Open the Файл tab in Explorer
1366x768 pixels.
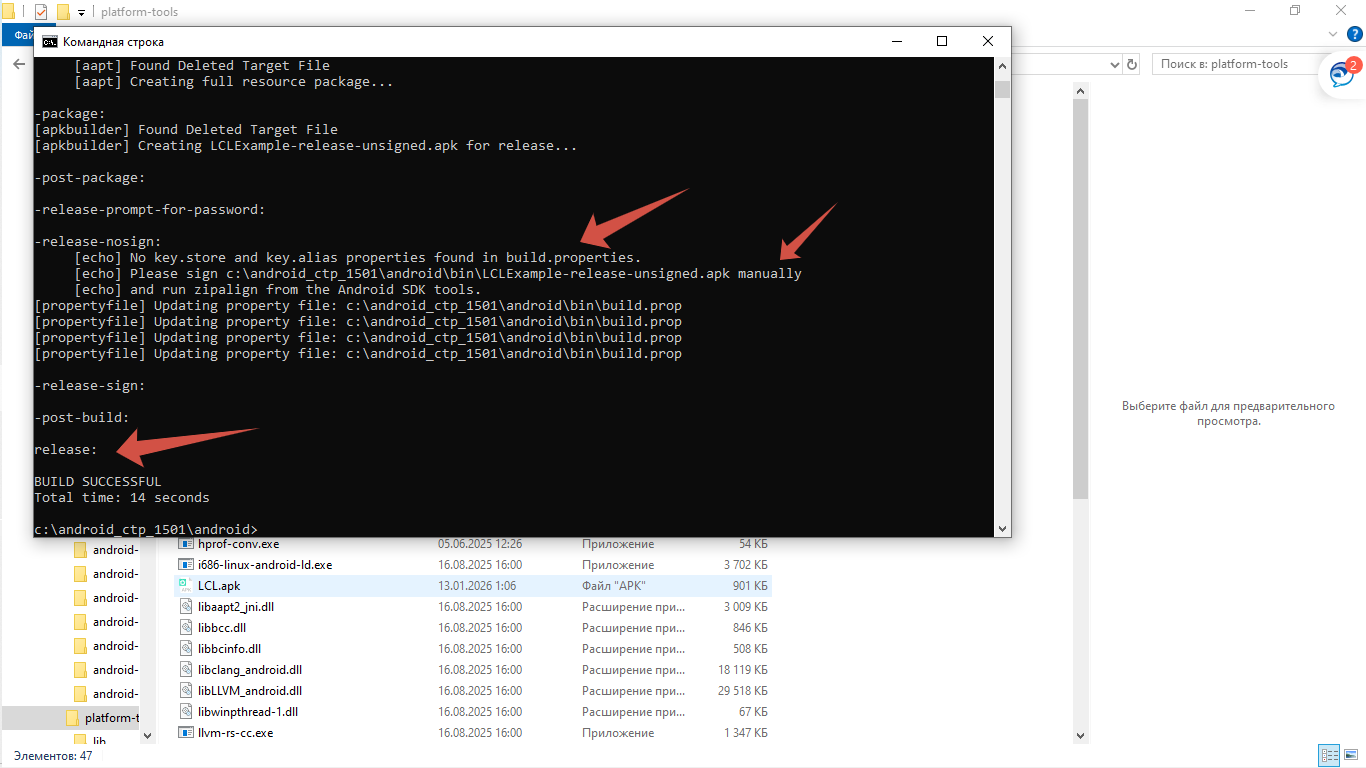pos(20,35)
